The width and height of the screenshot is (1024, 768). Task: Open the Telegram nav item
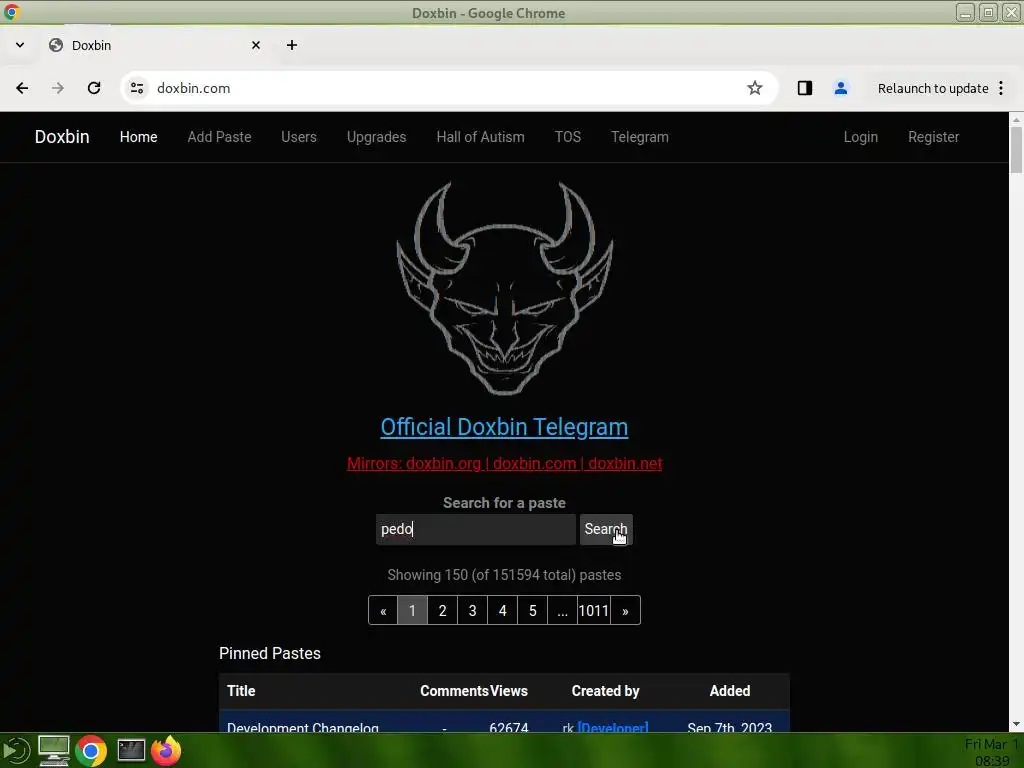pyautogui.click(x=640, y=137)
